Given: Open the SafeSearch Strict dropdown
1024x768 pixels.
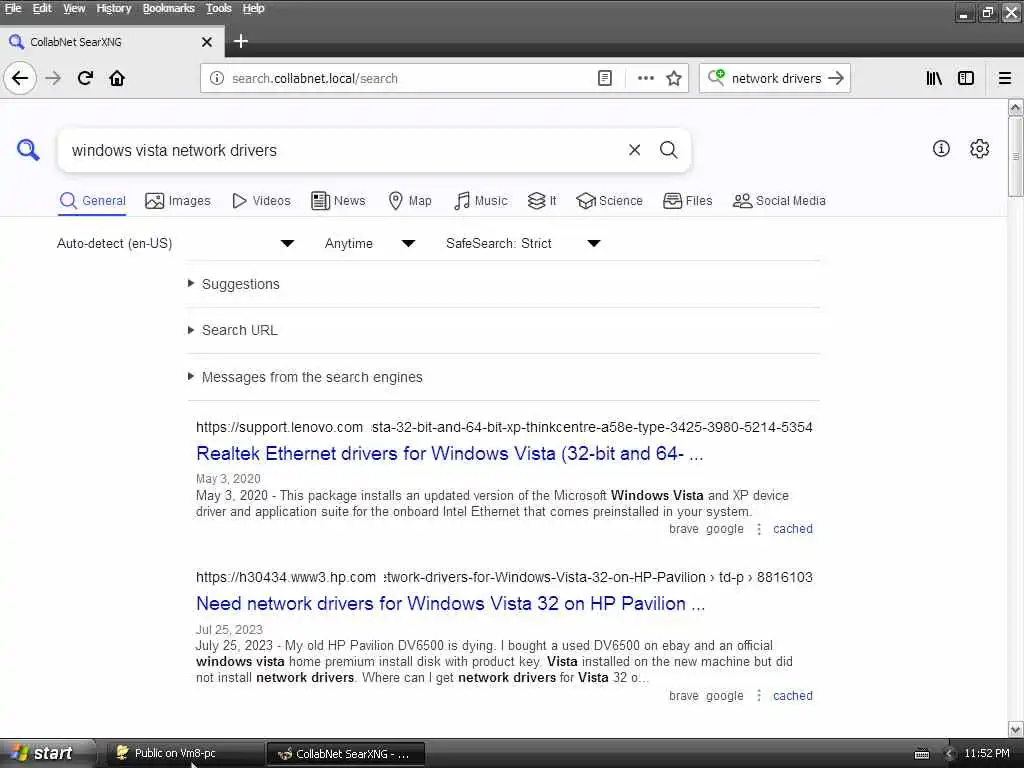Looking at the screenshot, I should (x=523, y=244).
